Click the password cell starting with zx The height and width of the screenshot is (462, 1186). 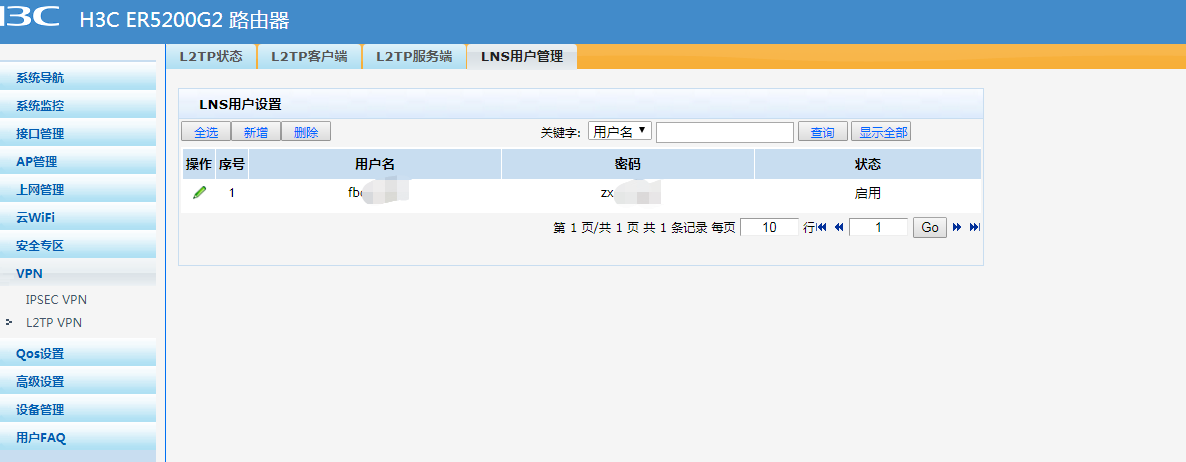pyautogui.click(x=628, y=193)
